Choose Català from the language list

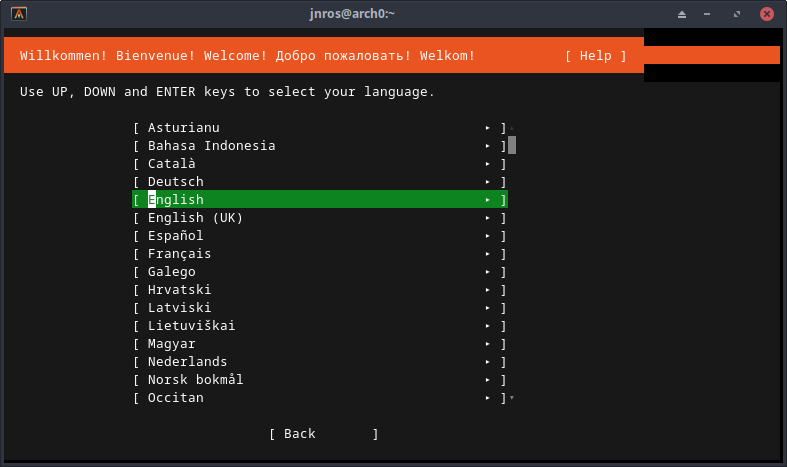tap(320, 164)
